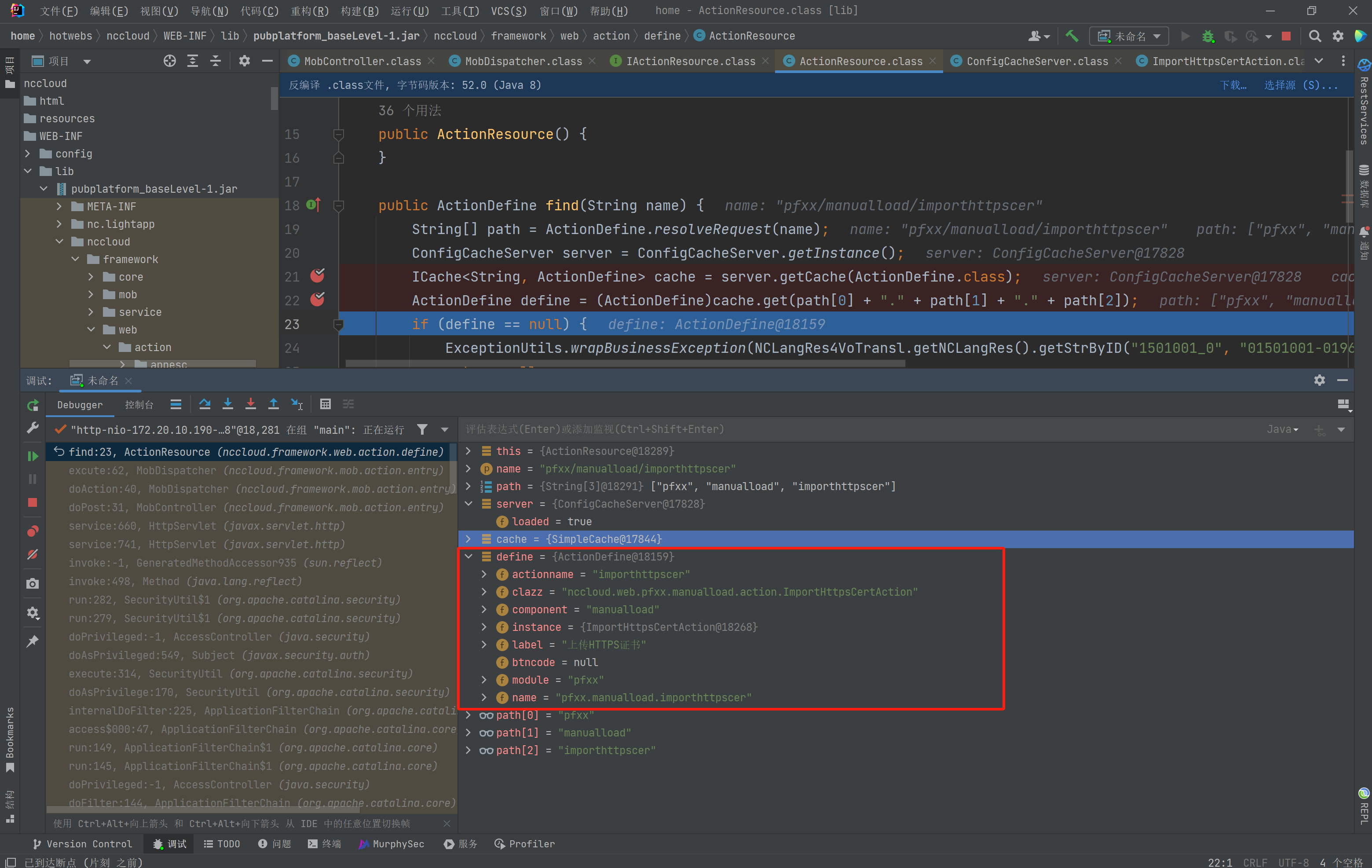Toggle the breakpoint on line 21

[x=317, y=276]
